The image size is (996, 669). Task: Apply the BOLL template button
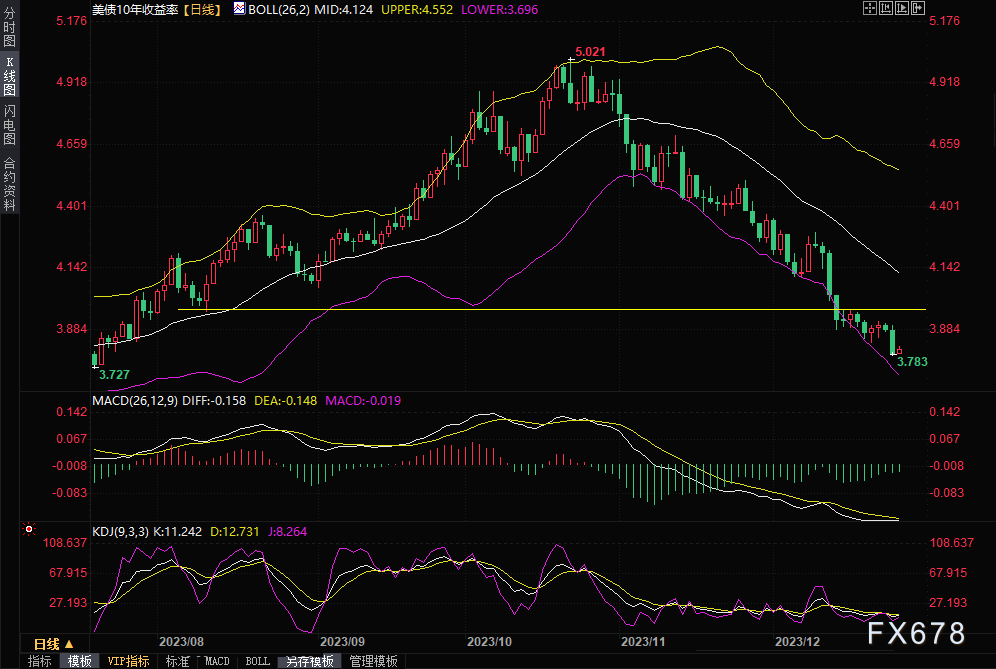(257, 661)
